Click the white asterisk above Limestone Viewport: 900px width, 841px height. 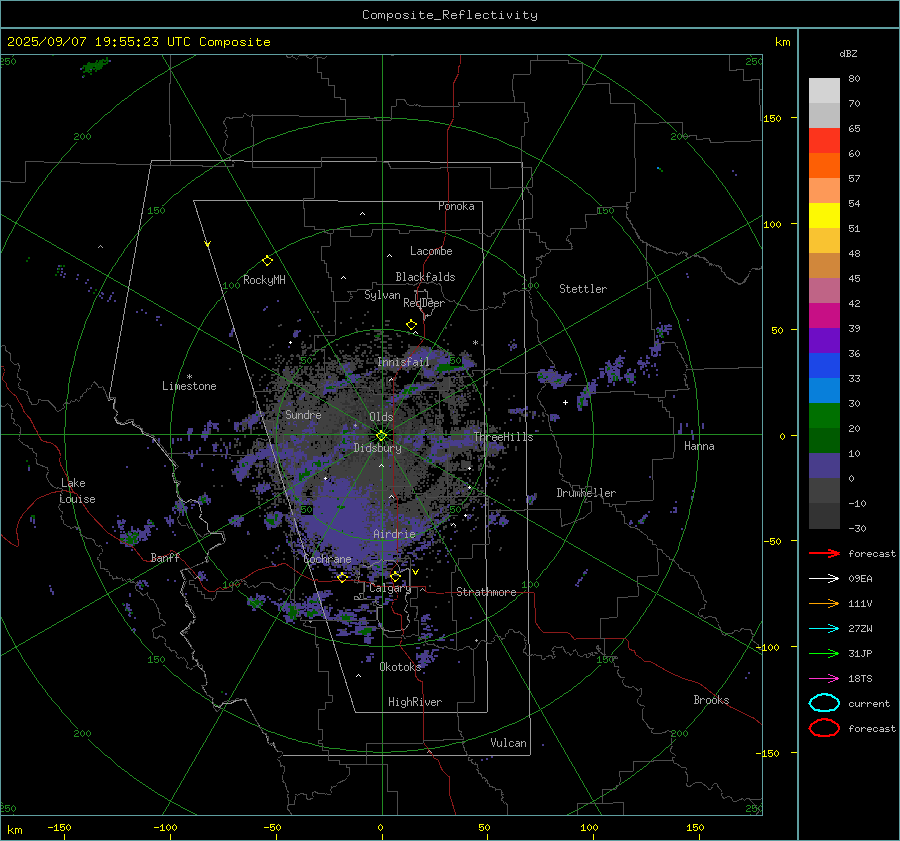(189, 377)
